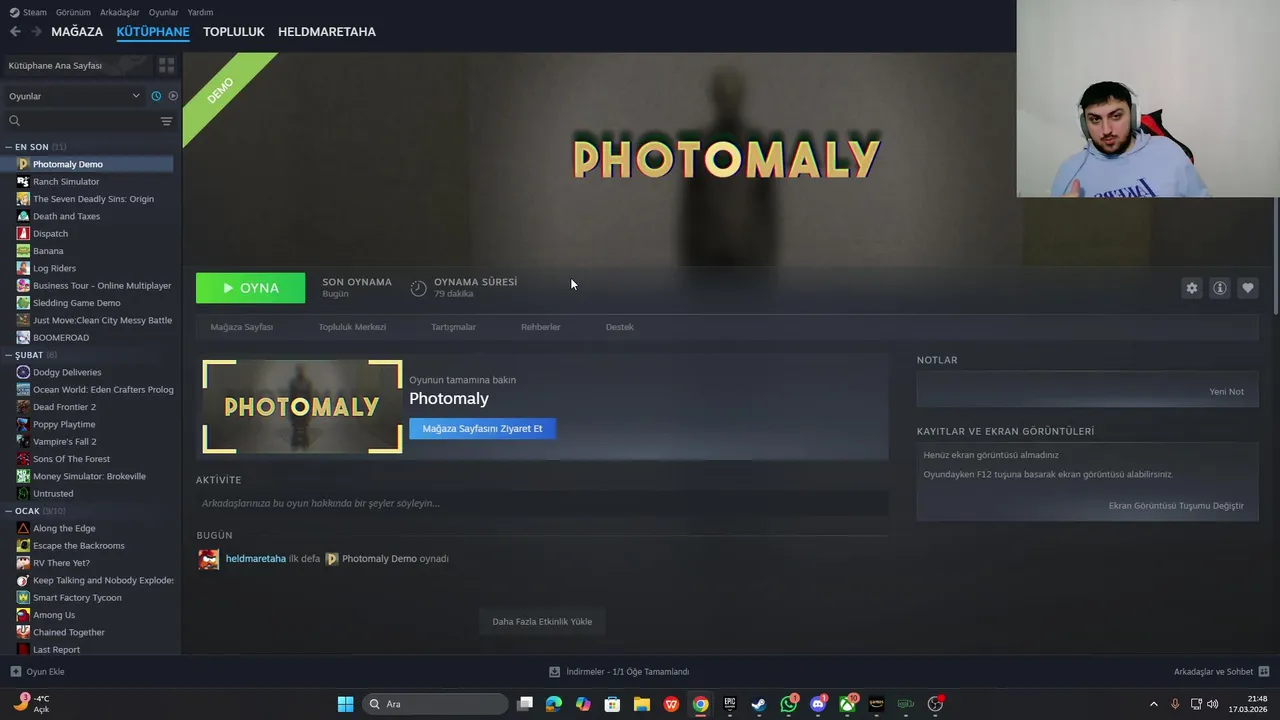Screen dimensions: 1280x720
Task: Toggle sort by recent activity clock icon
Action: 156,96
